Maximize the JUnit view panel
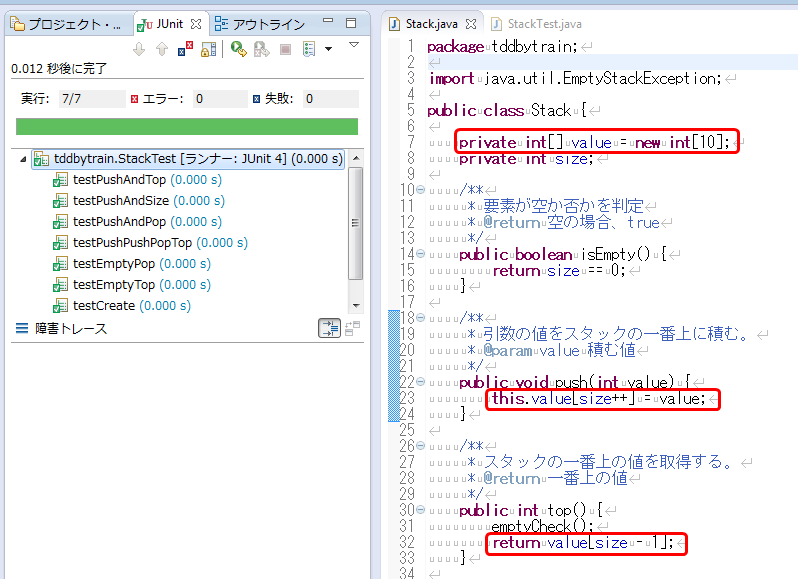This screenshot has width=798, height=579. click(351, 23)
